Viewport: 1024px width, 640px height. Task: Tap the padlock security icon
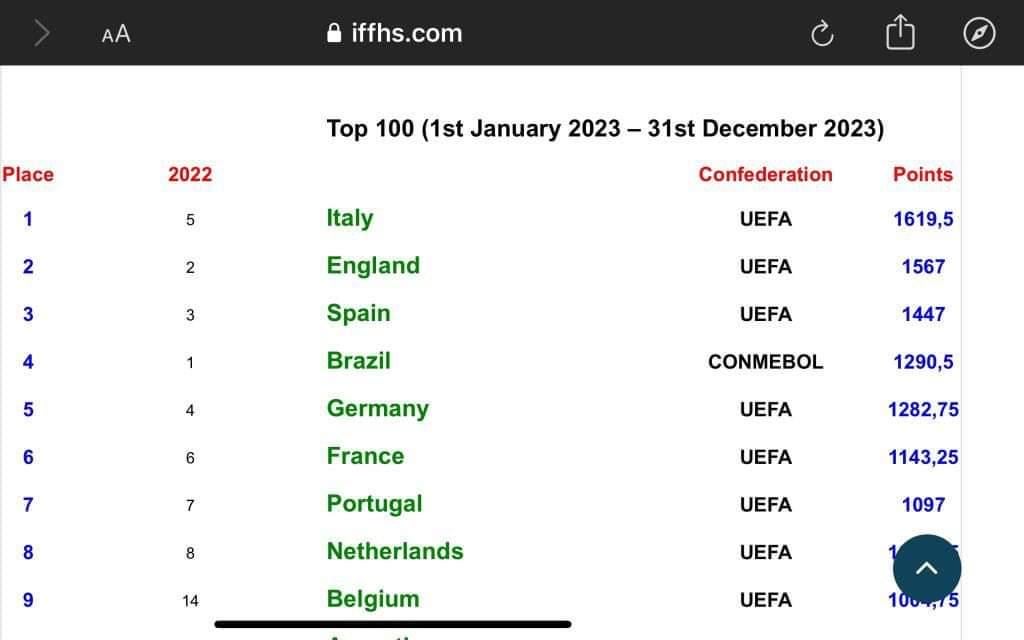pos(334,33)
